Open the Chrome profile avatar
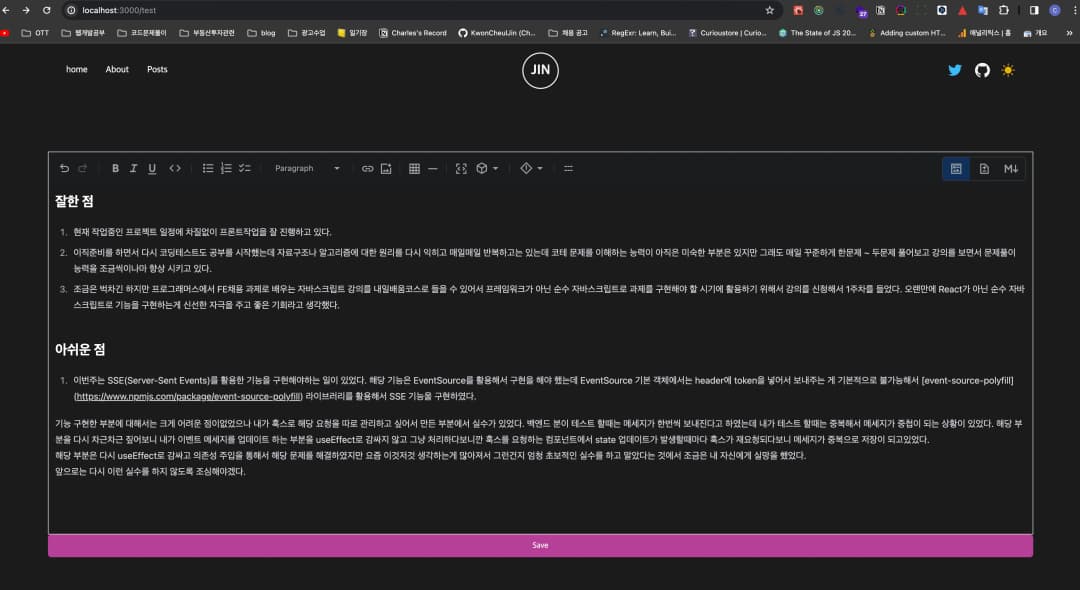This screenshot has width=1080, height=590. point(1055,10)
